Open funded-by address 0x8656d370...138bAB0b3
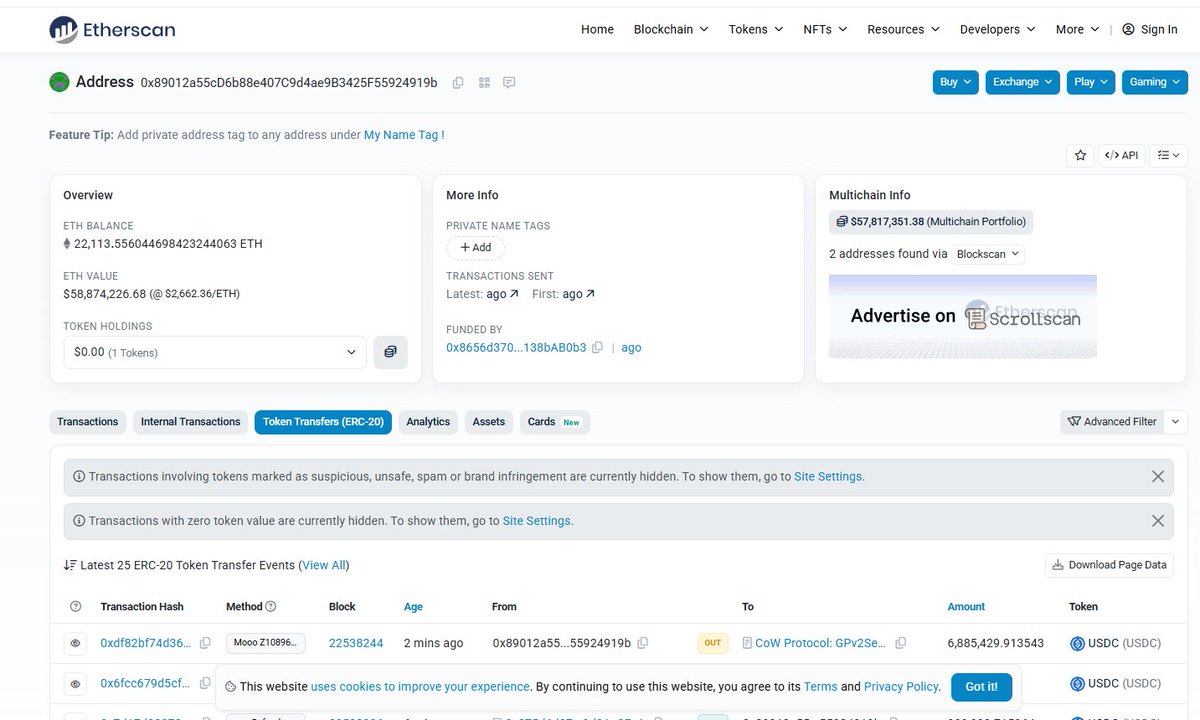Screen dimensions: 1200x720 (x=516, y=348)
